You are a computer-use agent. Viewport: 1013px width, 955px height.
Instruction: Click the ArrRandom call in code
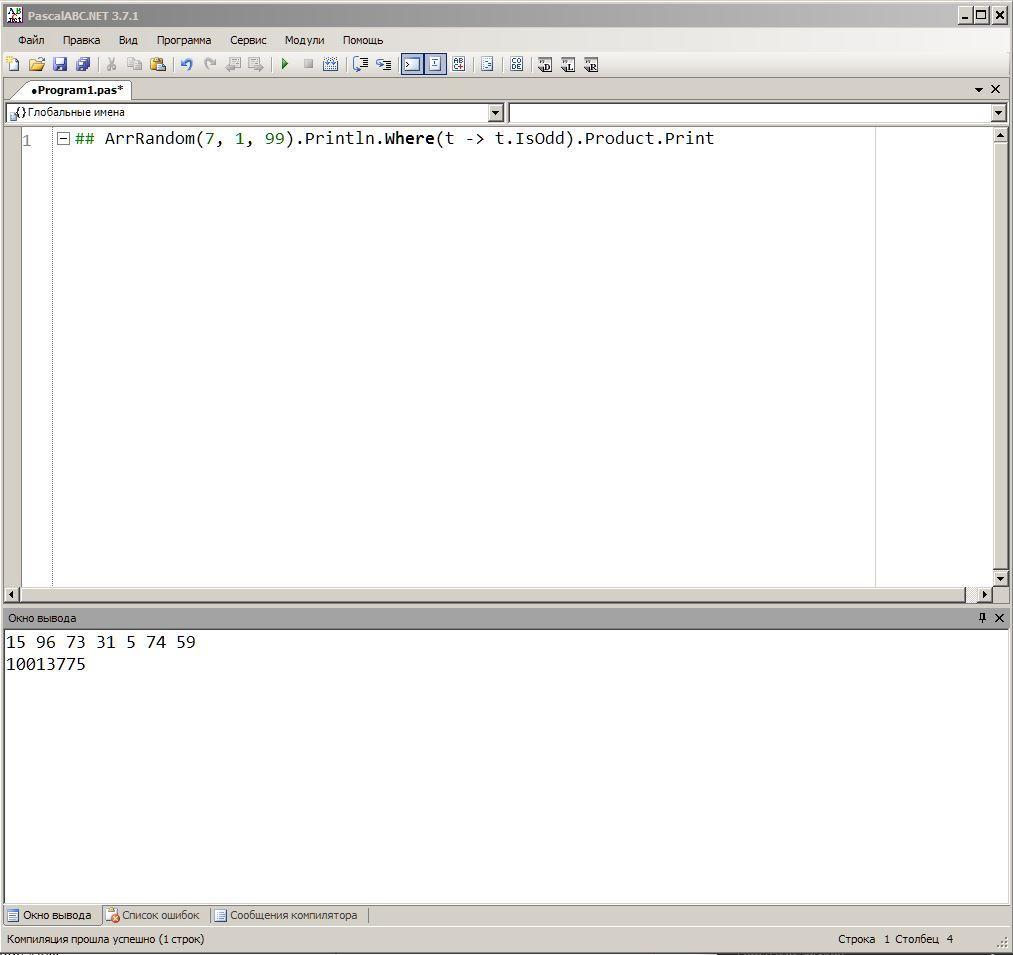pos(150,138)
